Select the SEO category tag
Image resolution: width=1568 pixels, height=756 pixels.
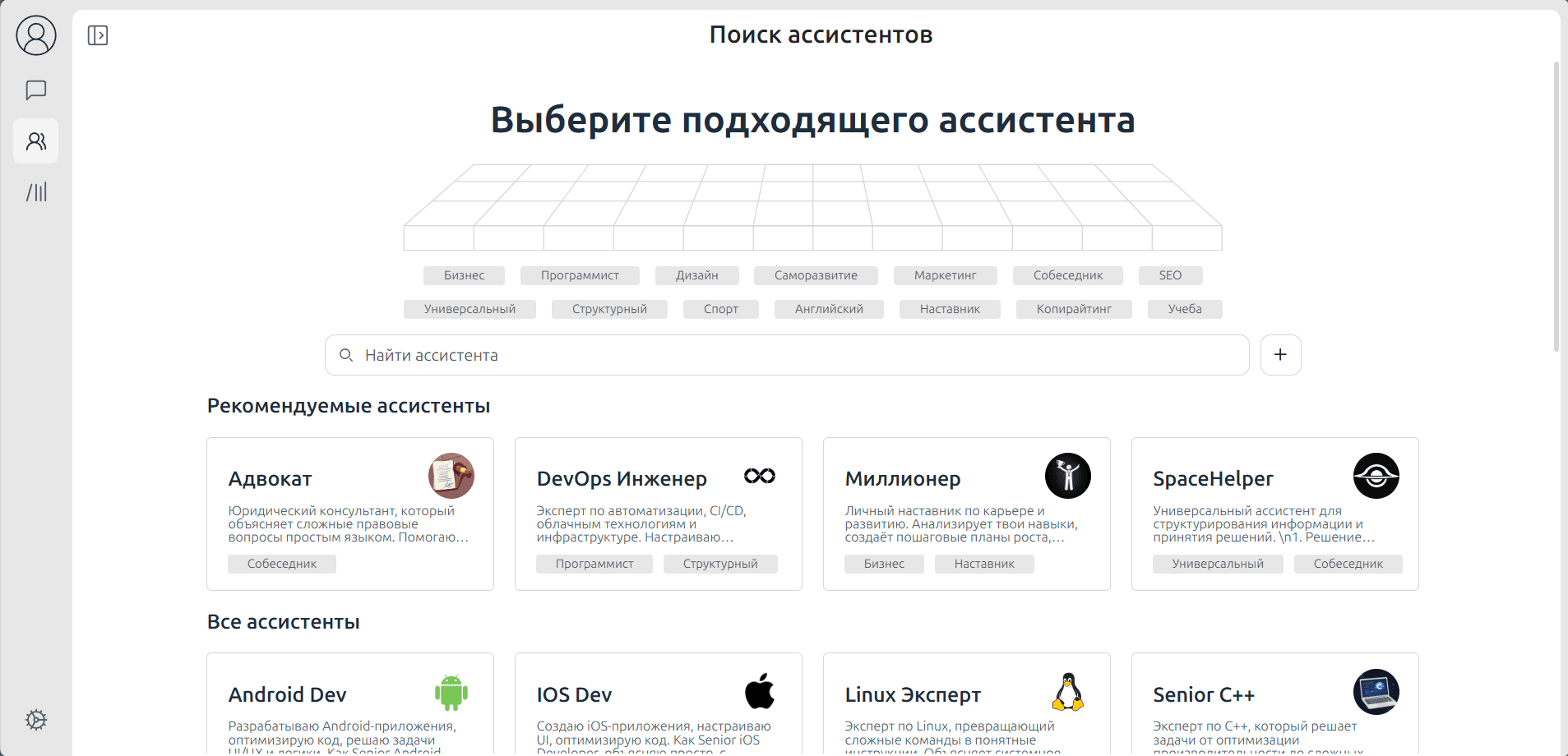click(1170, 275)
